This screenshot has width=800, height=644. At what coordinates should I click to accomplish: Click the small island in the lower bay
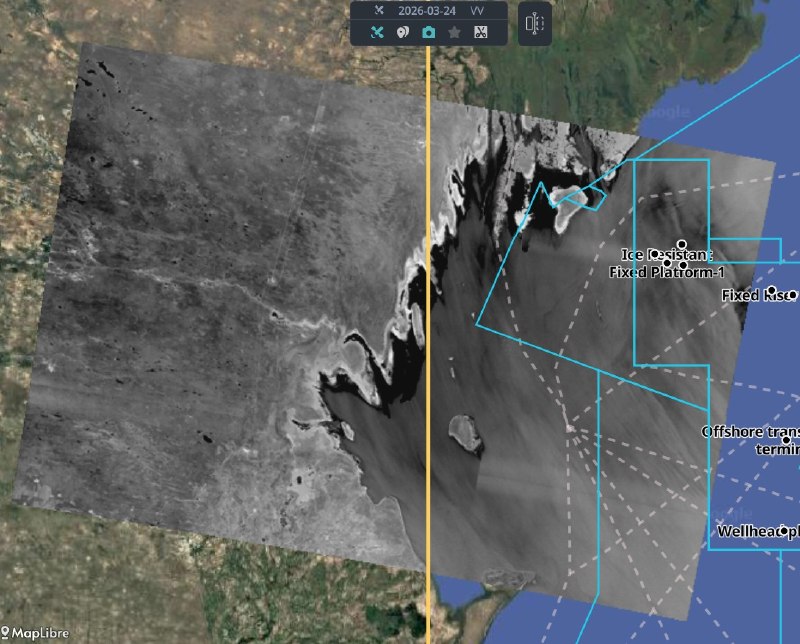[x=465, y=432]
